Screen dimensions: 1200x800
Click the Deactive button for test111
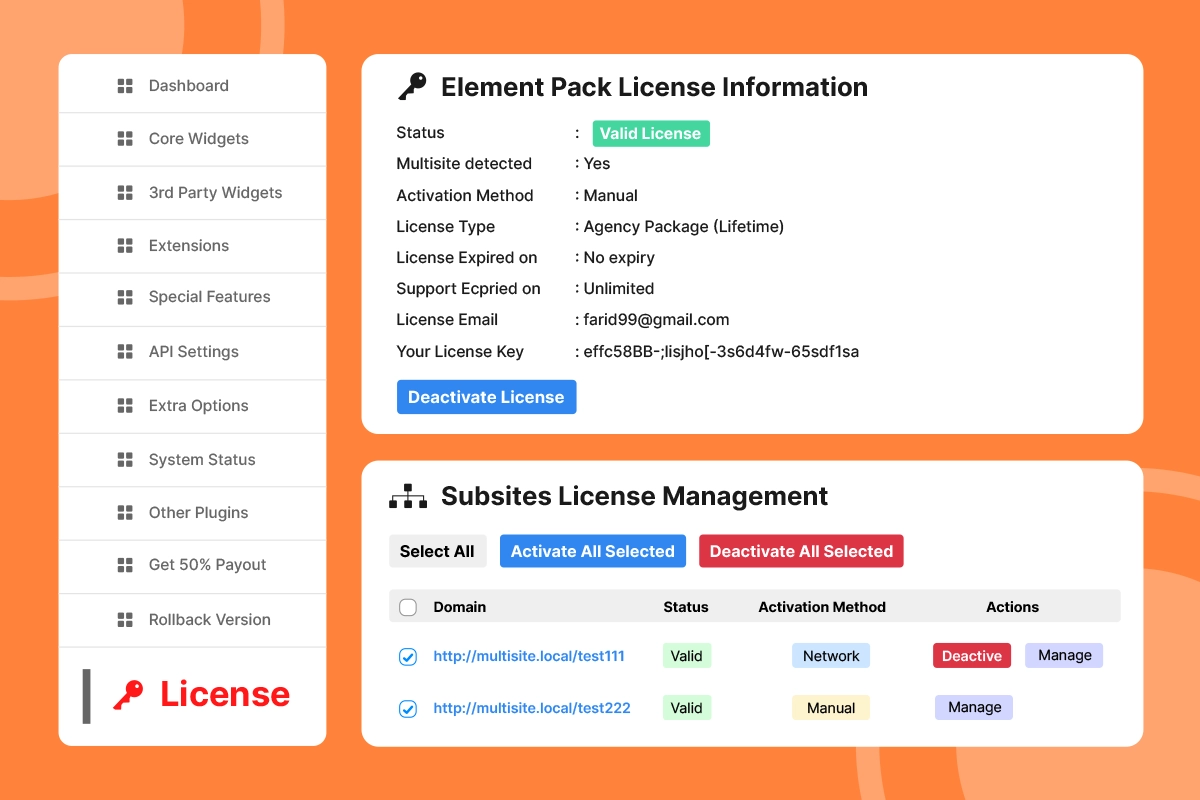[x=971, y=656]
